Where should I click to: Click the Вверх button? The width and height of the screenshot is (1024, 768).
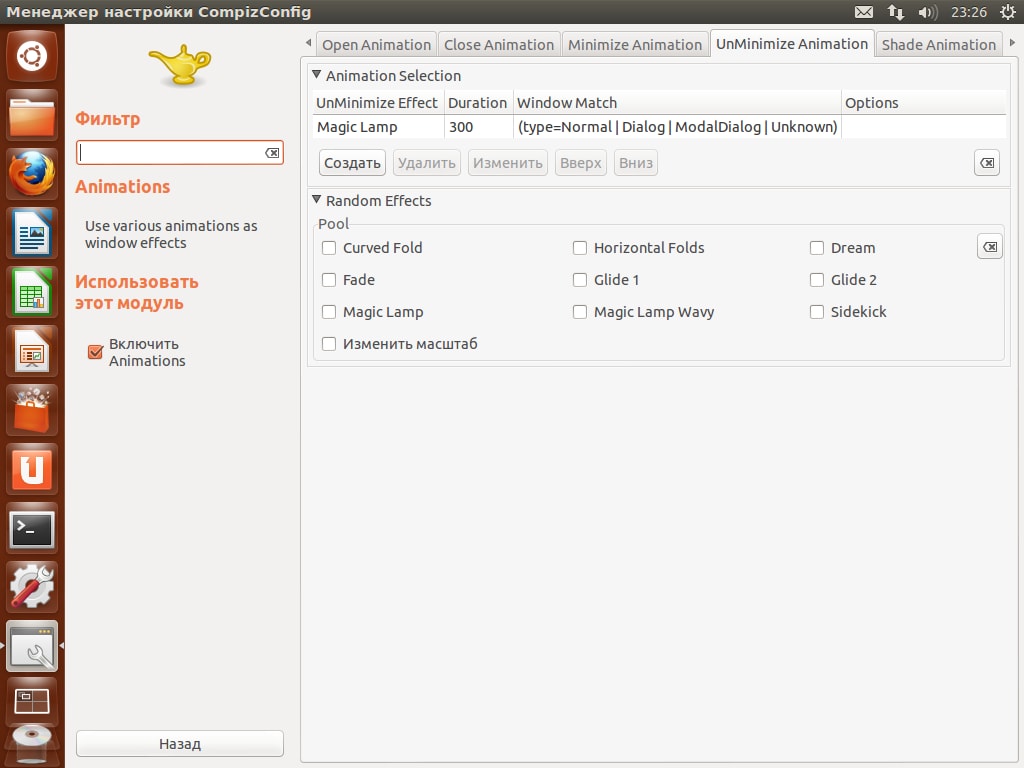[581, 163]
